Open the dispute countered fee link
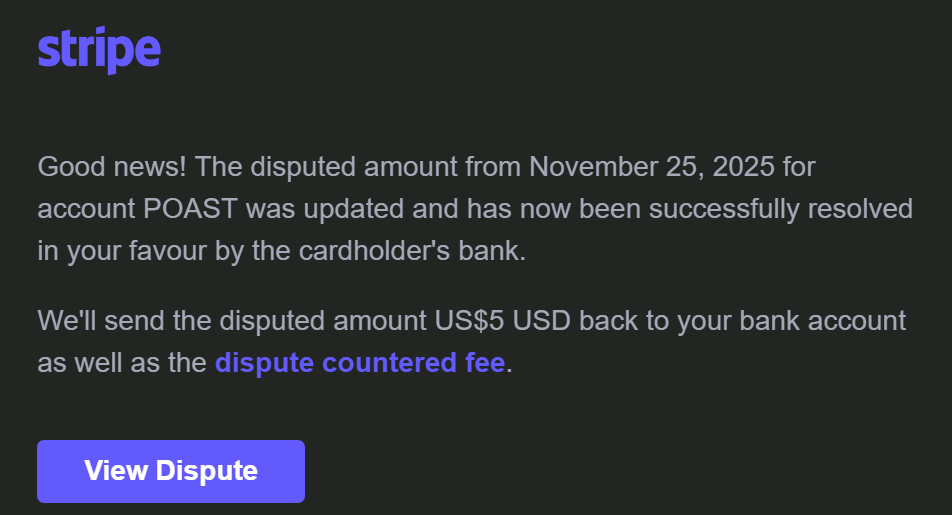This screenshot has width=952, height=515. (x=359, y=362)
